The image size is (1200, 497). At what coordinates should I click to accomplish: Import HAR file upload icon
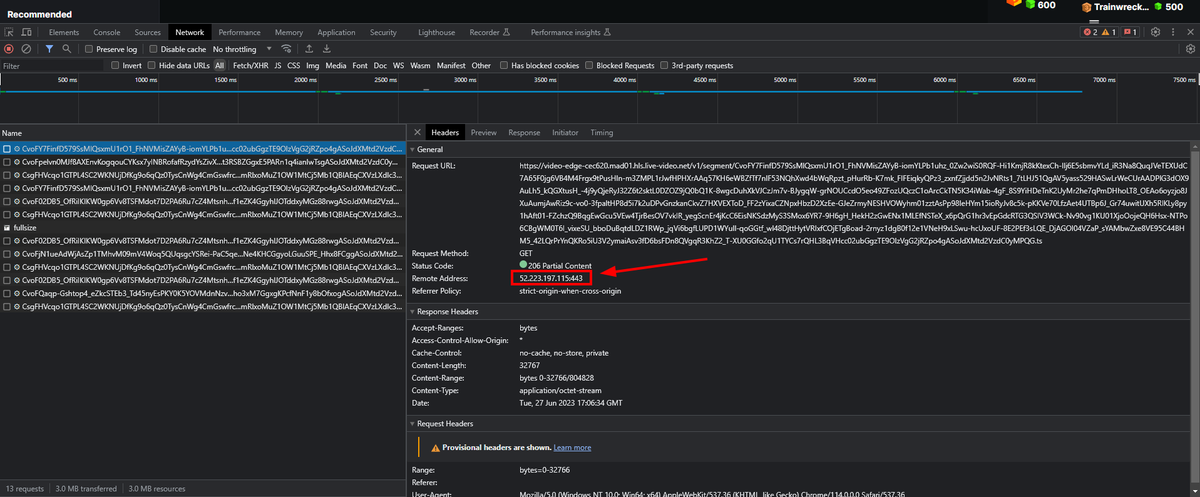point(310,48)
